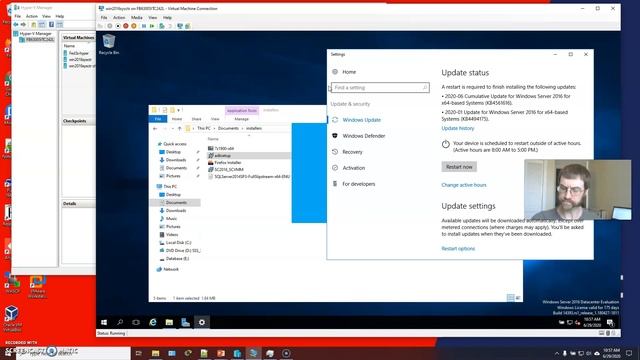This screenshot has width=640, height=360.
Task: Select the SC2016_SCVMM file in the list
Action: point(229,169)
